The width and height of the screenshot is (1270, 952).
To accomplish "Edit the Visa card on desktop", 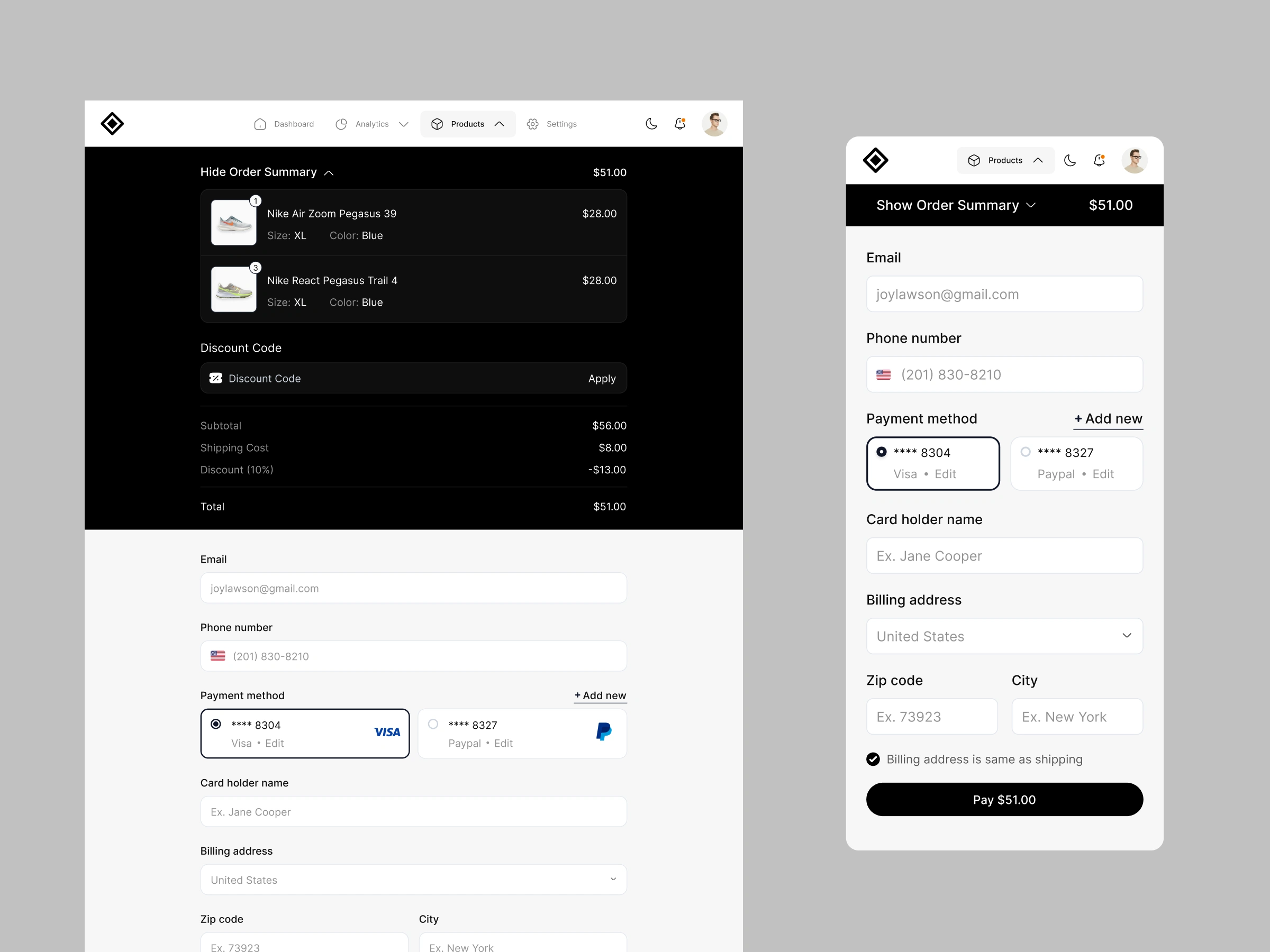I will 275,743.
